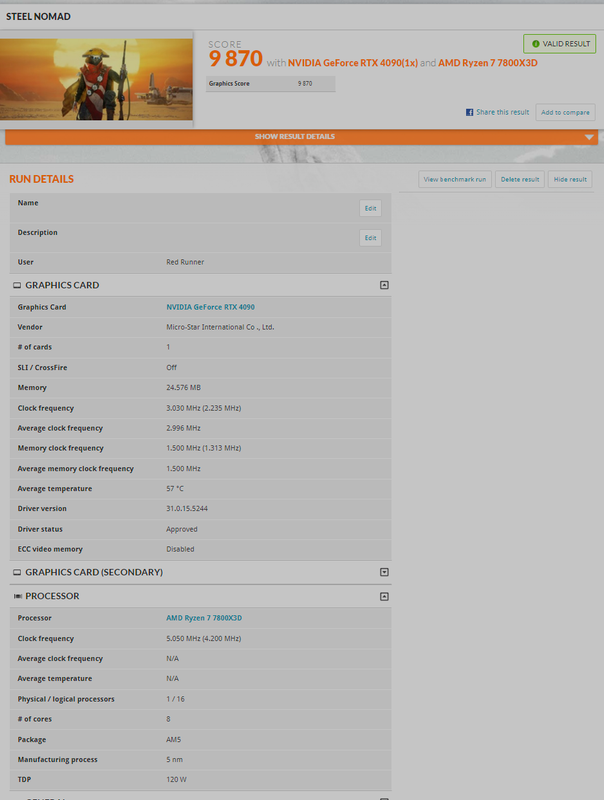Image resolution: width=604 pixels, height=800 pixels.
Task: Open Share this result link
Action: pyautogui.click(x=502, y=112)
